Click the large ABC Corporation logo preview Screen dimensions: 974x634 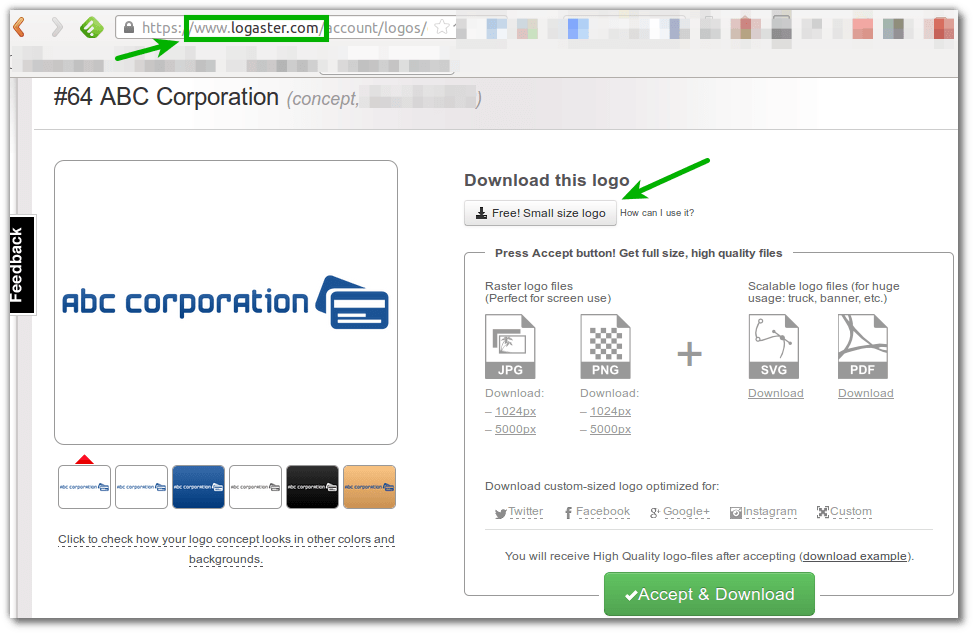pyautogui.click(x=225, y=302)
